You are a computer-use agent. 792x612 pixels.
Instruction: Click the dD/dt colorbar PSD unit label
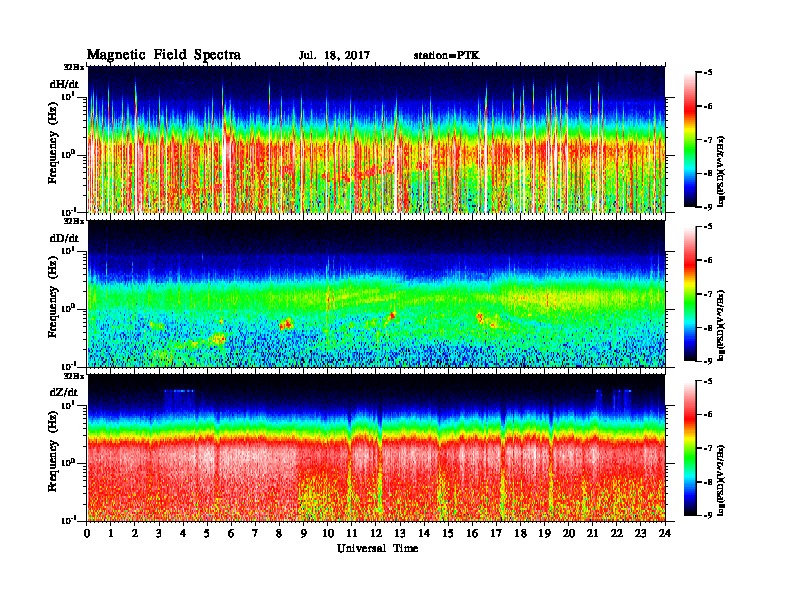pyautogui.click(x=722, y=325)
